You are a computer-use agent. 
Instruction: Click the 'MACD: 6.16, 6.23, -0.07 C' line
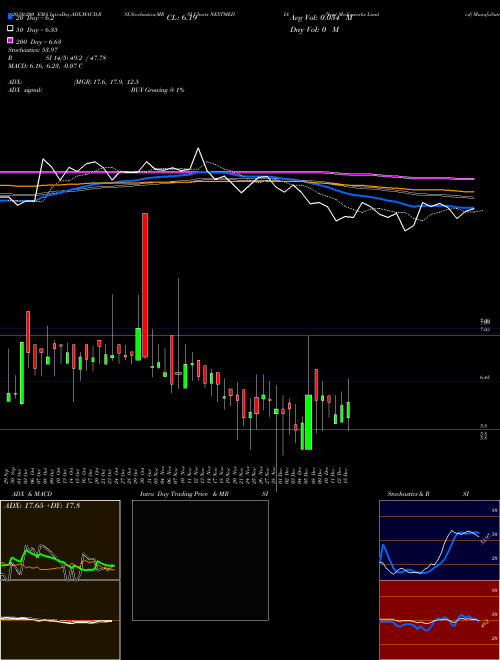[45, 66]
